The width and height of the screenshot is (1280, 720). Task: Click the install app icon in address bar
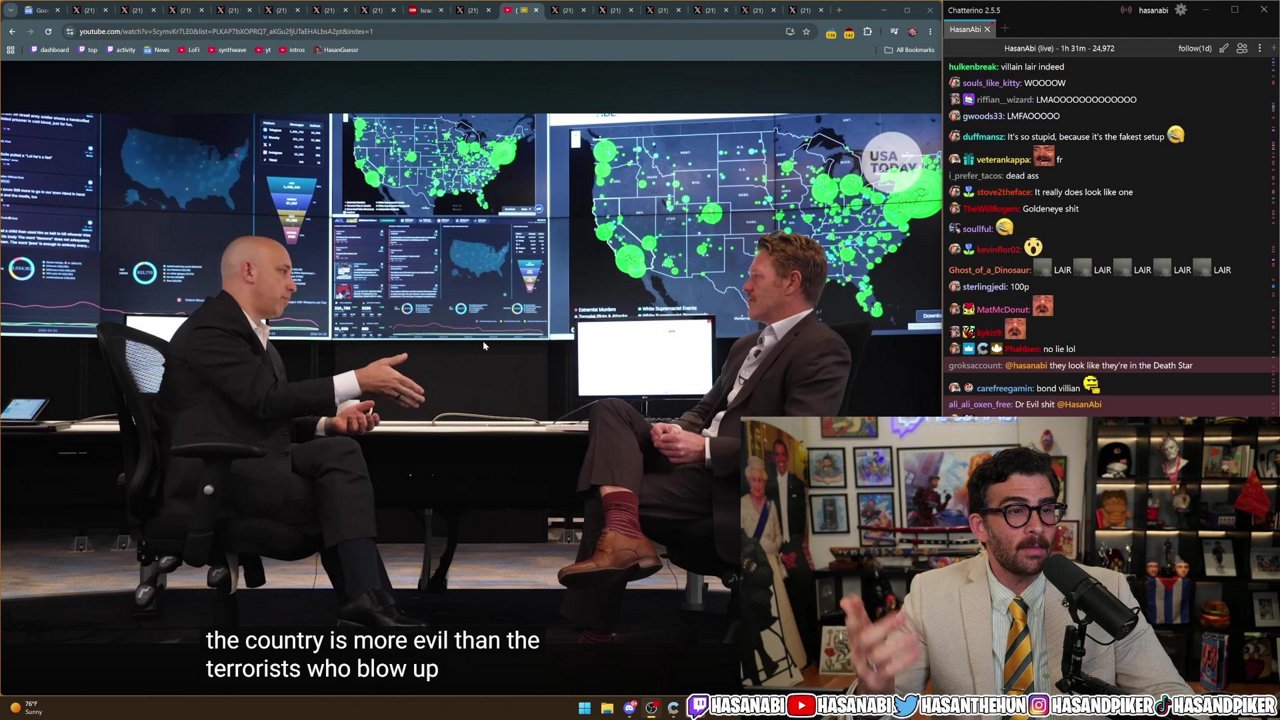tap(790, 31)
